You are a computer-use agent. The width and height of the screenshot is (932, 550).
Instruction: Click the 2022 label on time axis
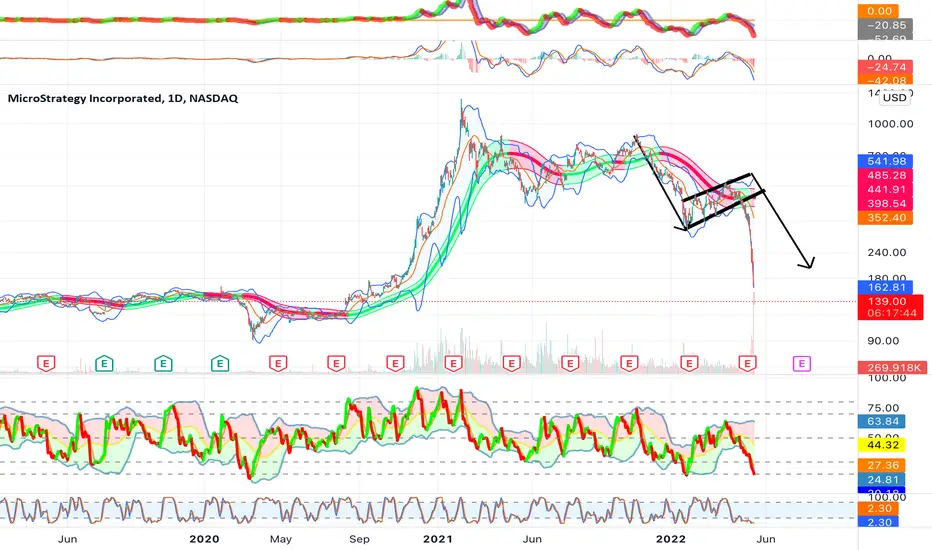tap(670, 539)
